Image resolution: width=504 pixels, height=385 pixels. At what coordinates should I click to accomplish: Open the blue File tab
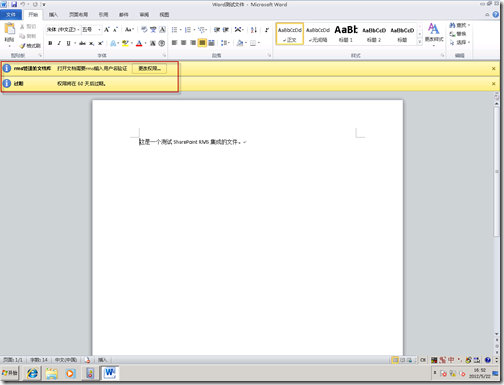pos(11,15)
